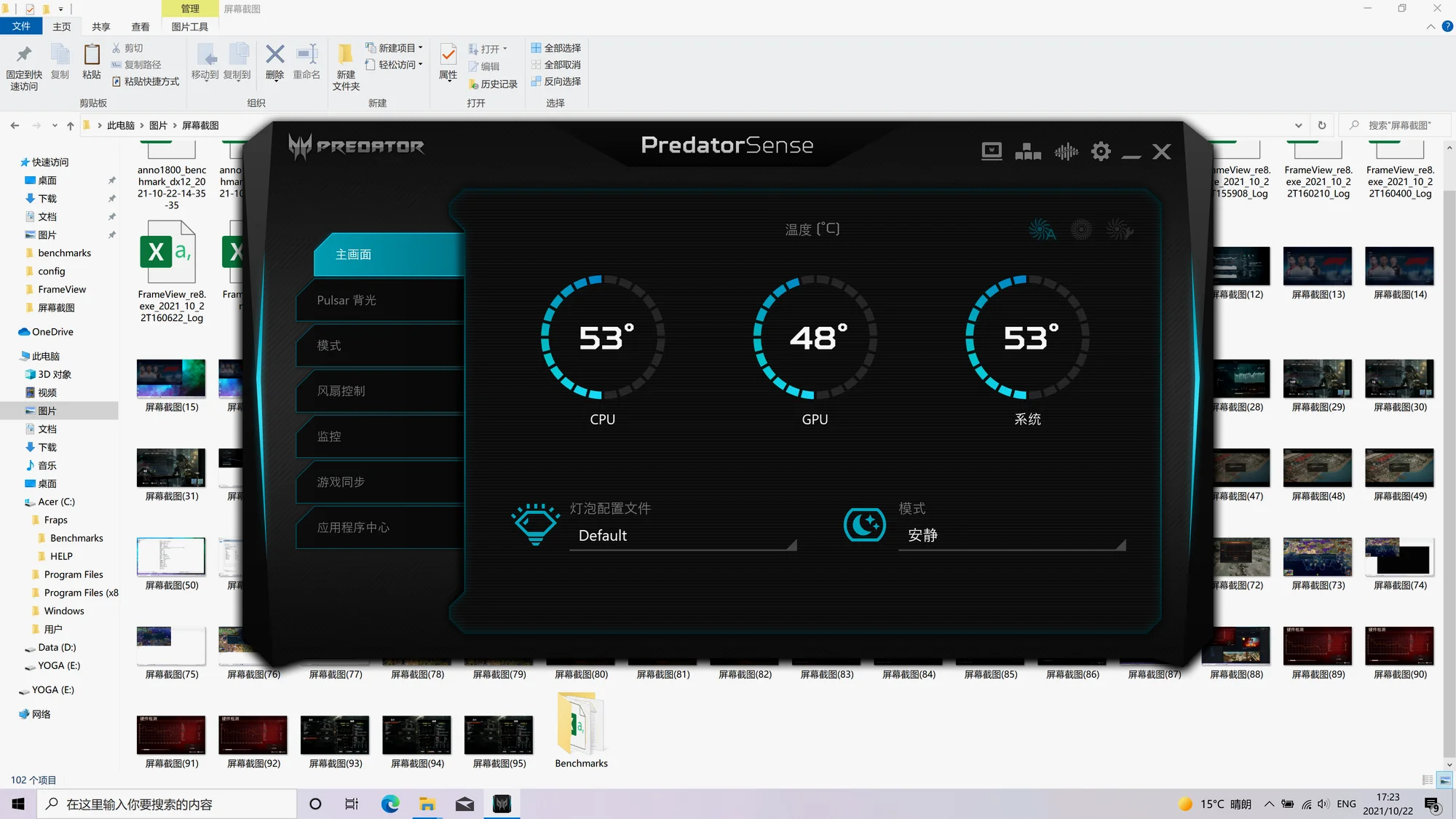
Task: Open the Windows Start button
Action: 18,804
